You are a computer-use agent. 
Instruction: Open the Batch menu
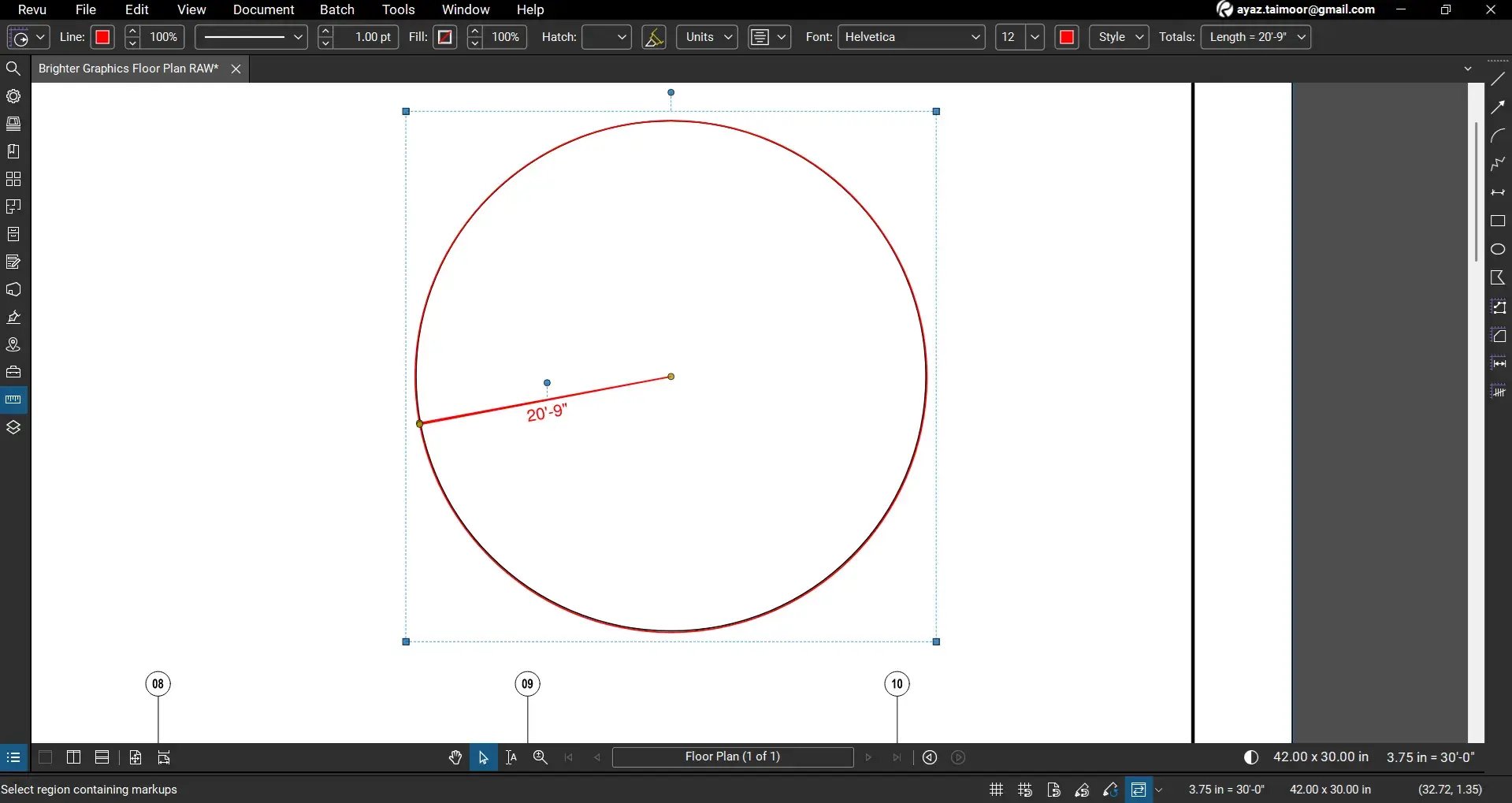coord(337,9)
